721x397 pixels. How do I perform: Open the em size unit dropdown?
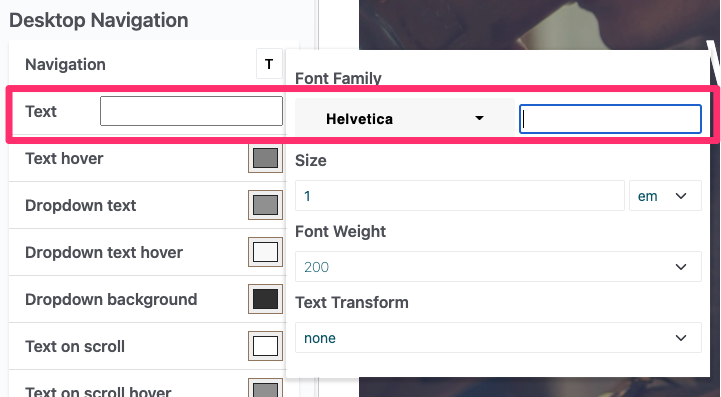pos(665,196)
